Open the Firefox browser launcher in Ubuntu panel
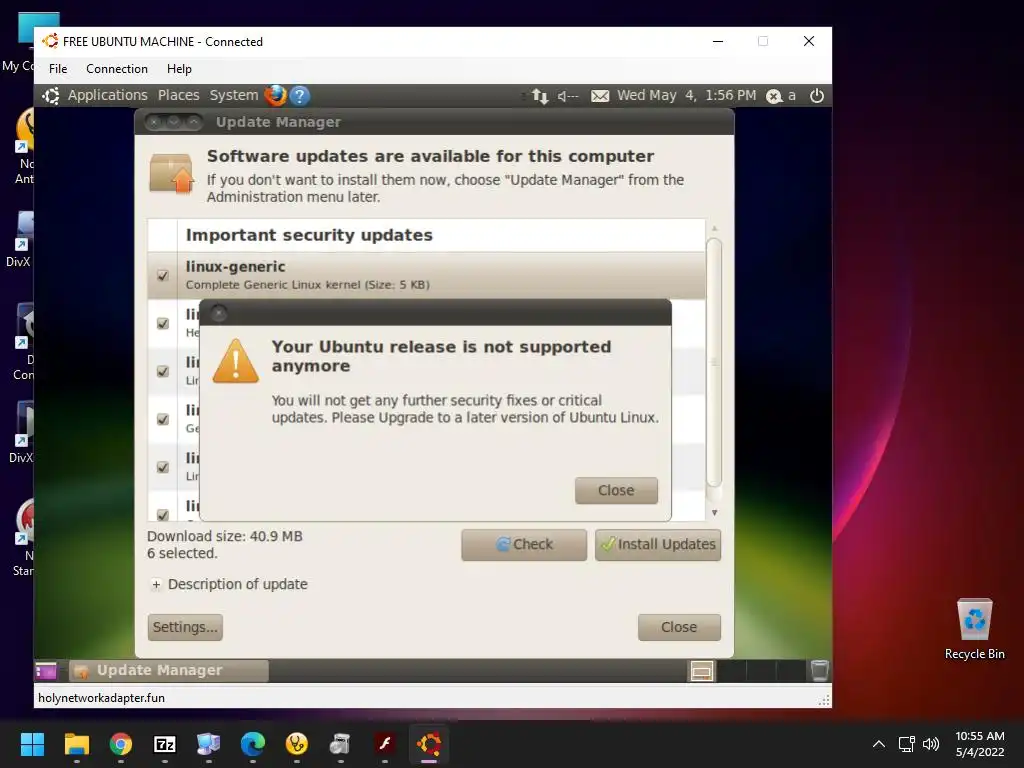 pos(275,95)
